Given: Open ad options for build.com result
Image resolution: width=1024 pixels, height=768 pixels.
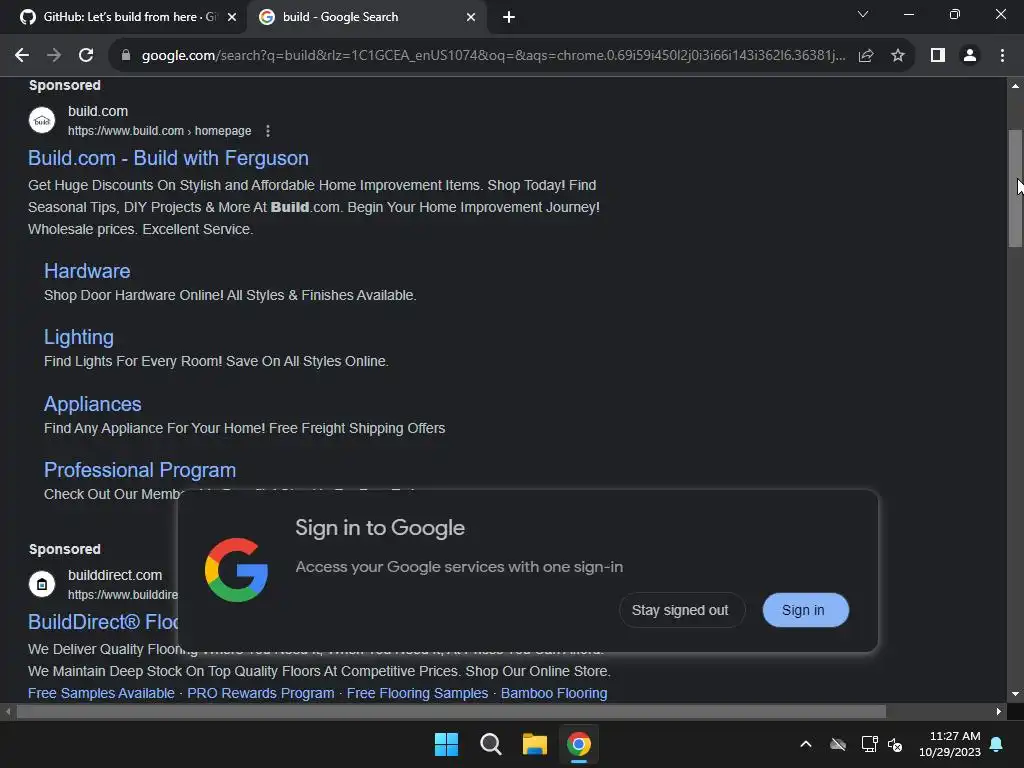Looking at the screenshot, I should tap(268, 131).
